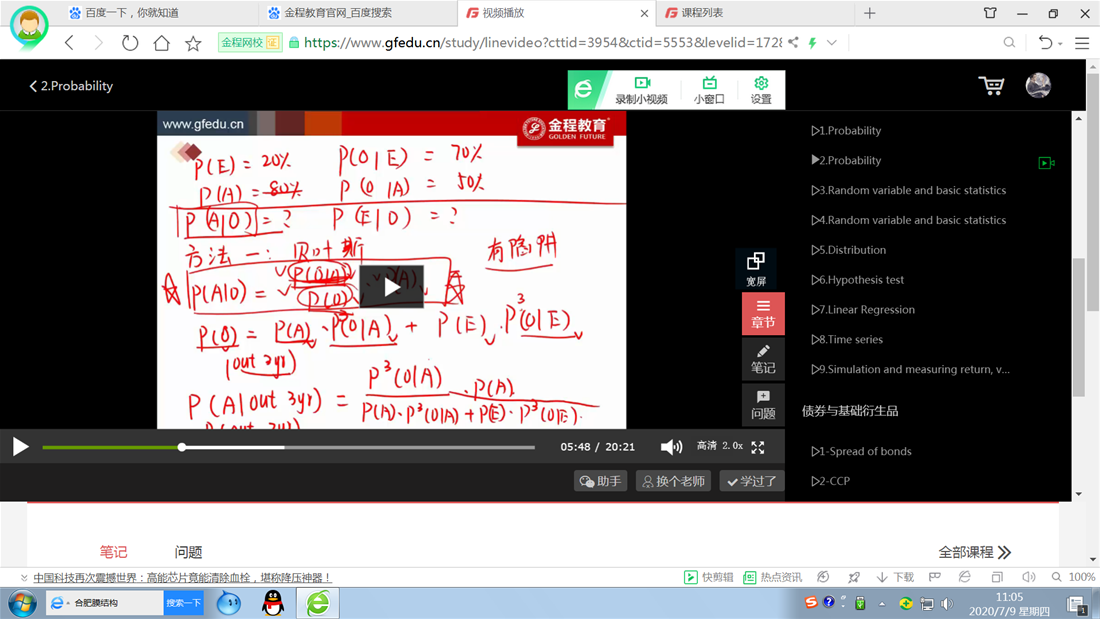The width and height of the screenshot is (1100, 619).
Task: Open chapter 5.Distribution
Action: [x=848, y=250]
